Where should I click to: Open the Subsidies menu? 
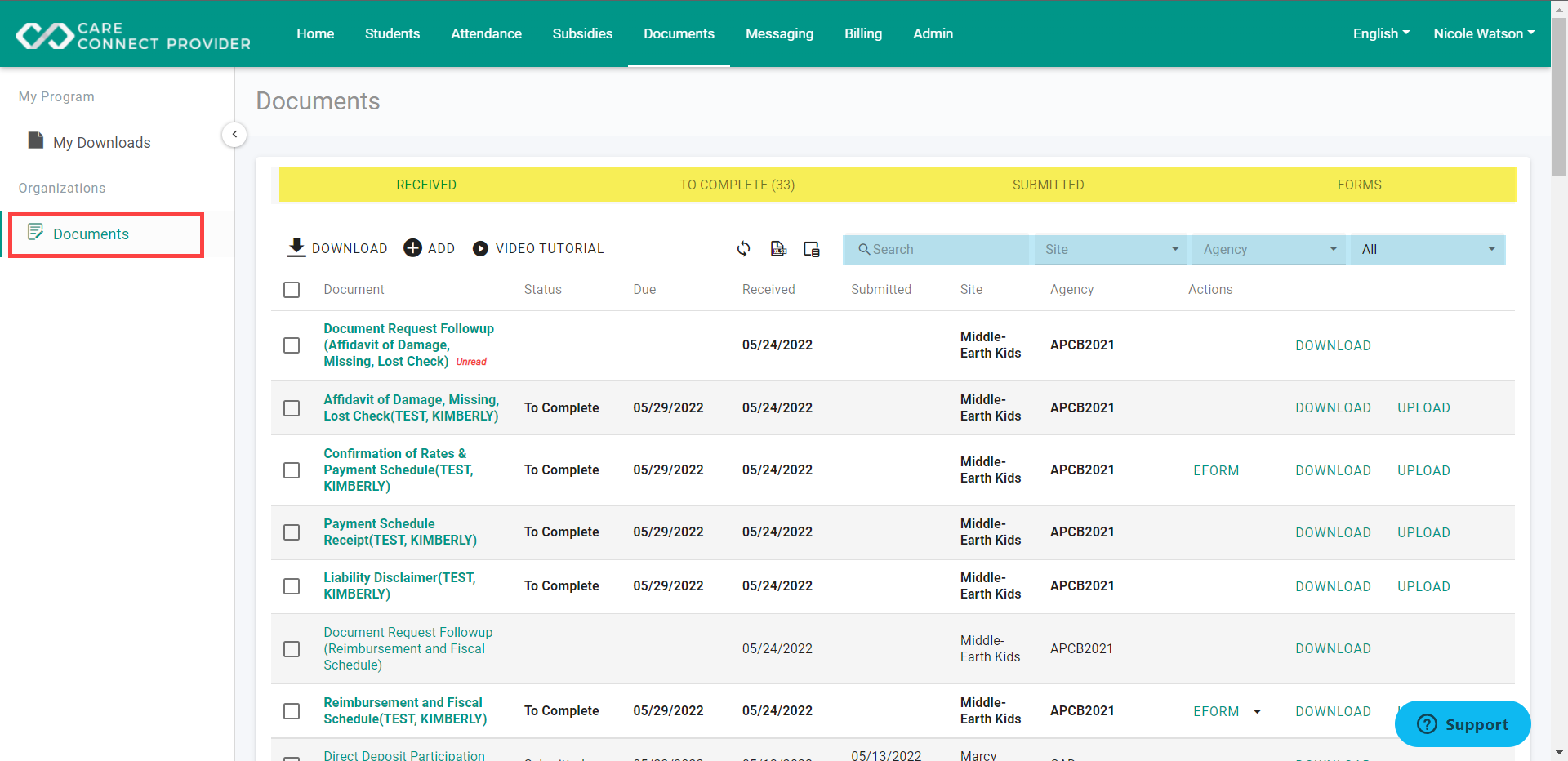[x=582, y=33]
